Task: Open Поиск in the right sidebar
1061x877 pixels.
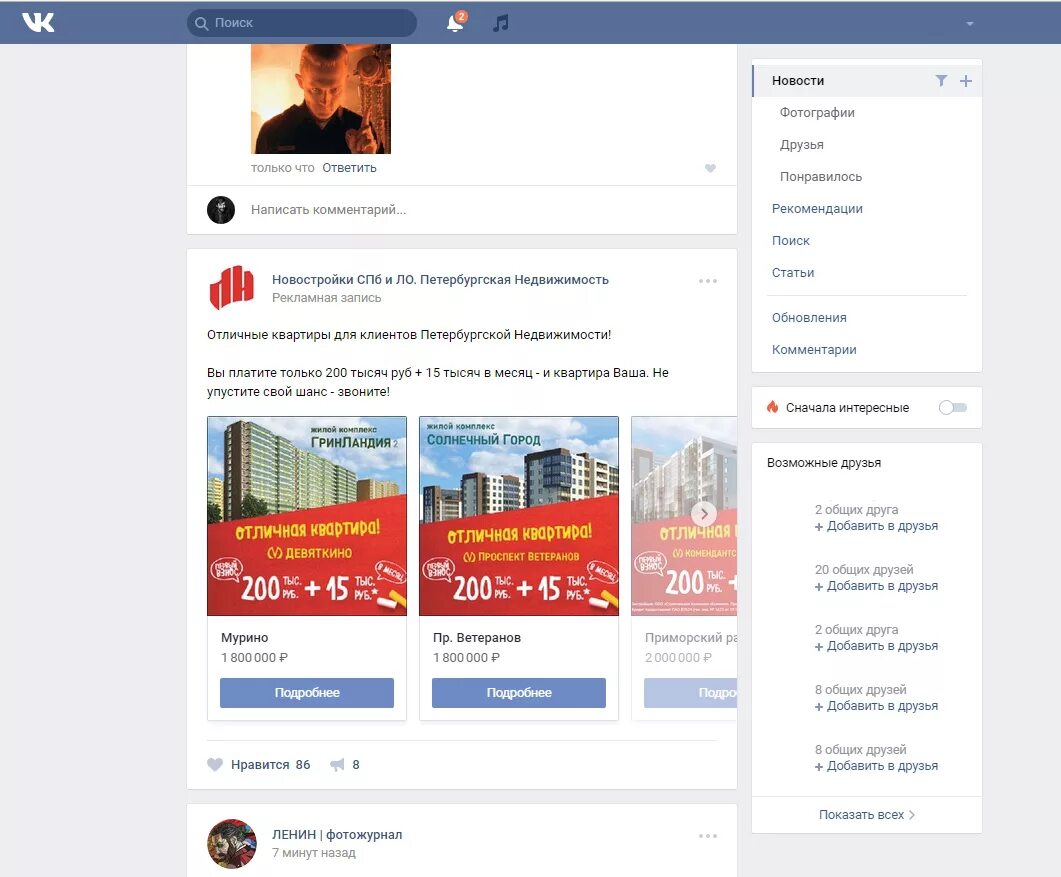Action: click(x=790, y=240)
